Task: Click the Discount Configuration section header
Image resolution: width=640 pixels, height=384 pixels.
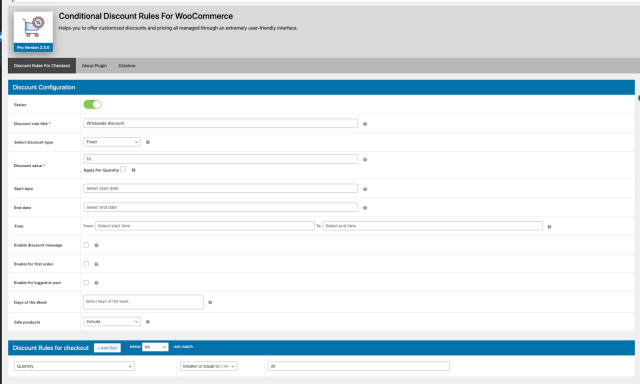Action: 321,87
